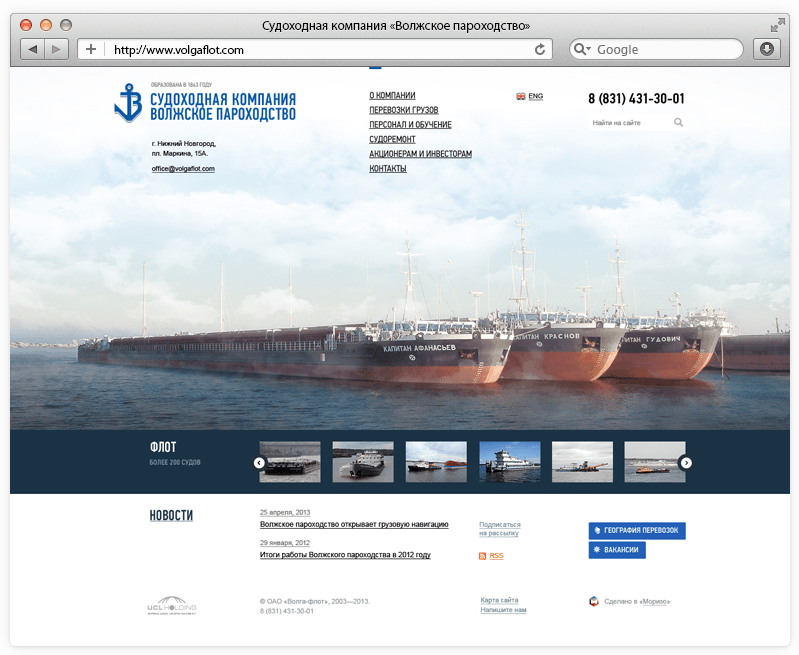Reload the page with the refresh icon

(541, 49)
